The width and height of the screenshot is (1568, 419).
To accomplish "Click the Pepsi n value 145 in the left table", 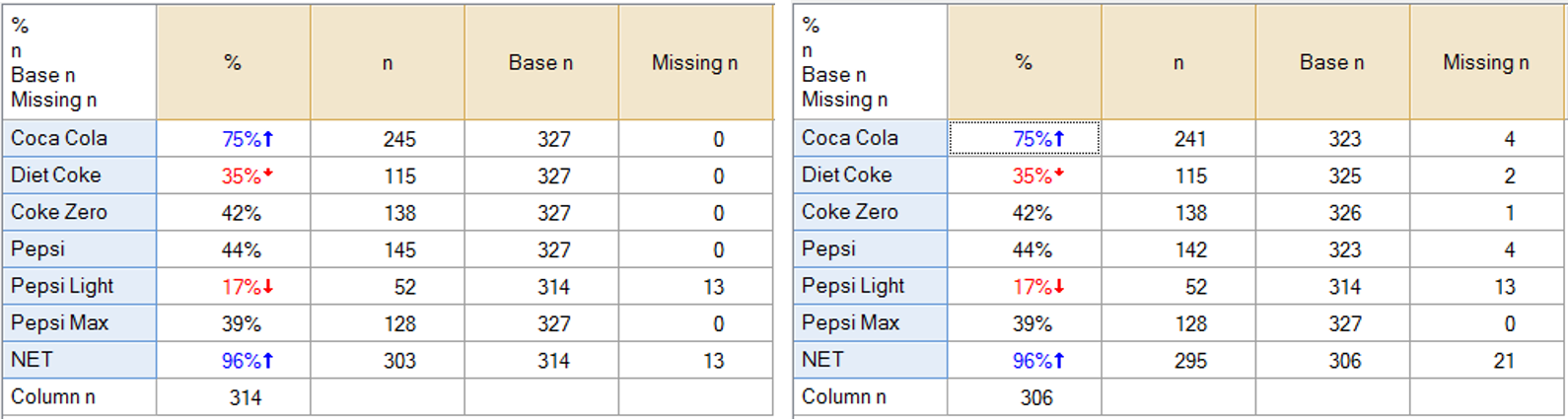I will tap(399, 250).
